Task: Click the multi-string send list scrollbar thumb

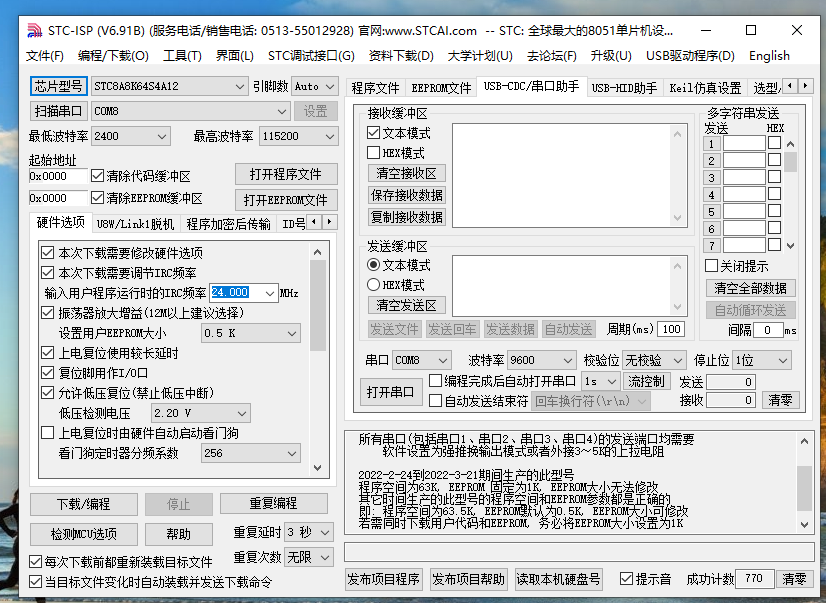Action: 790,162
